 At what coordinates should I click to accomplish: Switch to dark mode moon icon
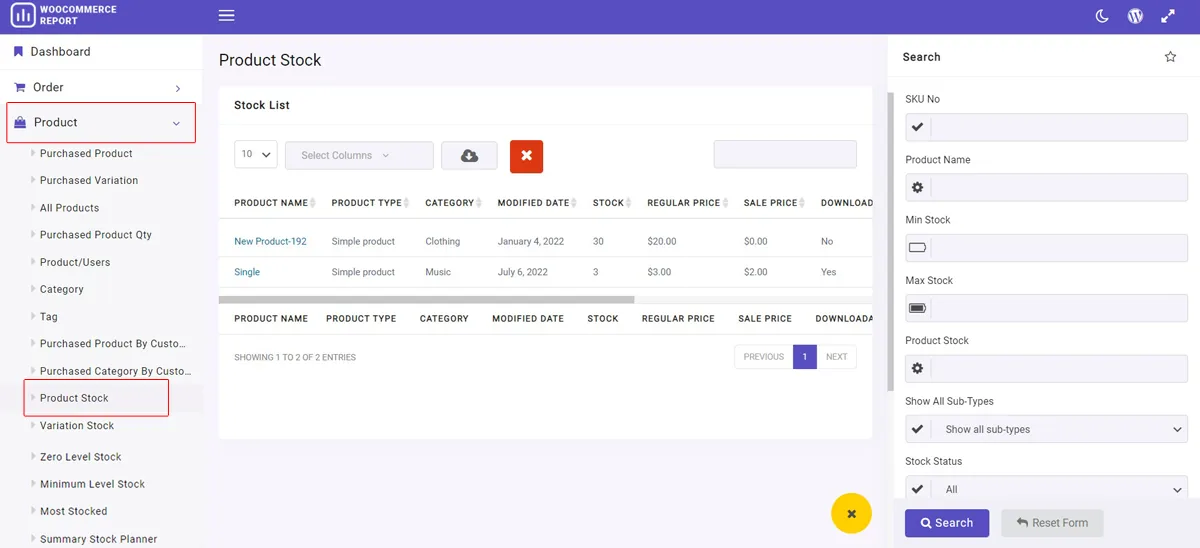click(1102, 16)
